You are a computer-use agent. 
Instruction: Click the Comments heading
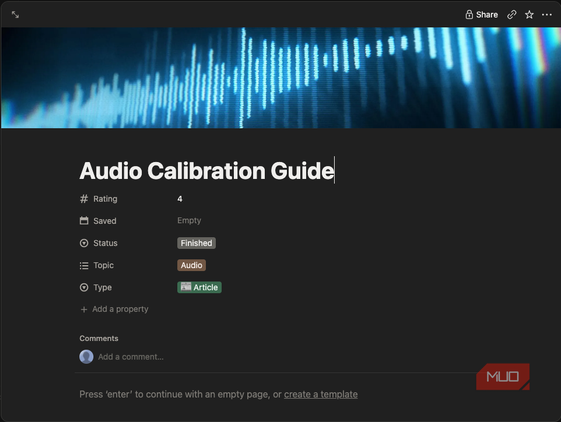click(99, 338)
